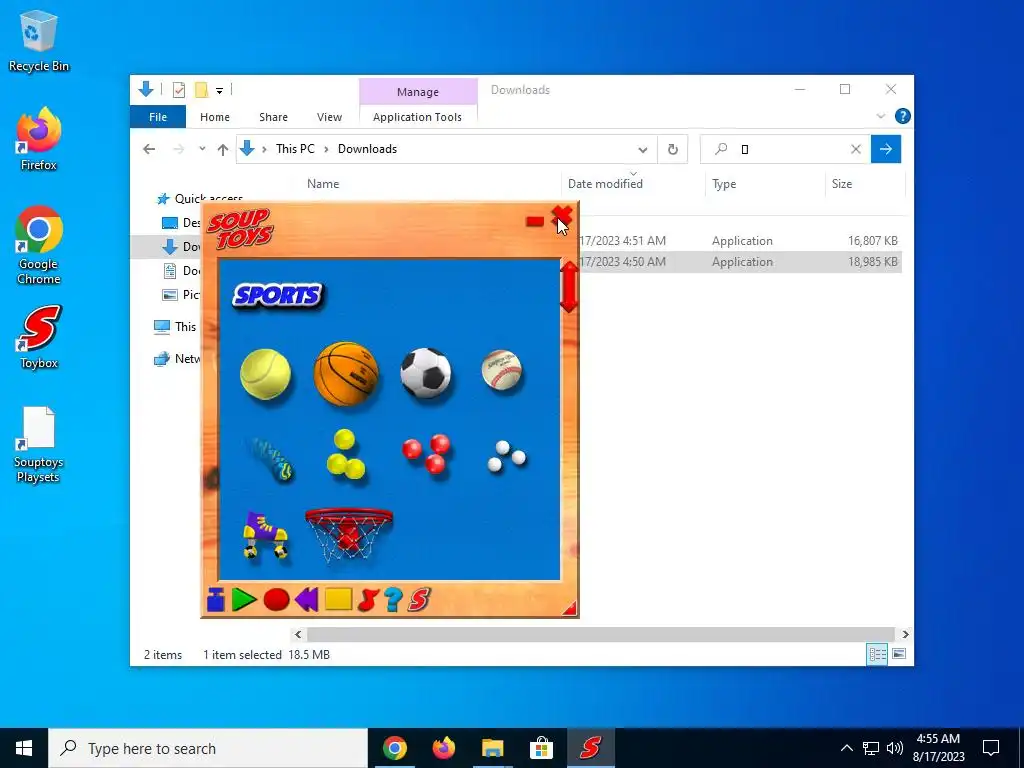This screenshot has height=768, width=1024.
Task: Click the 16,807 KB file size
Action: (872, 241)
